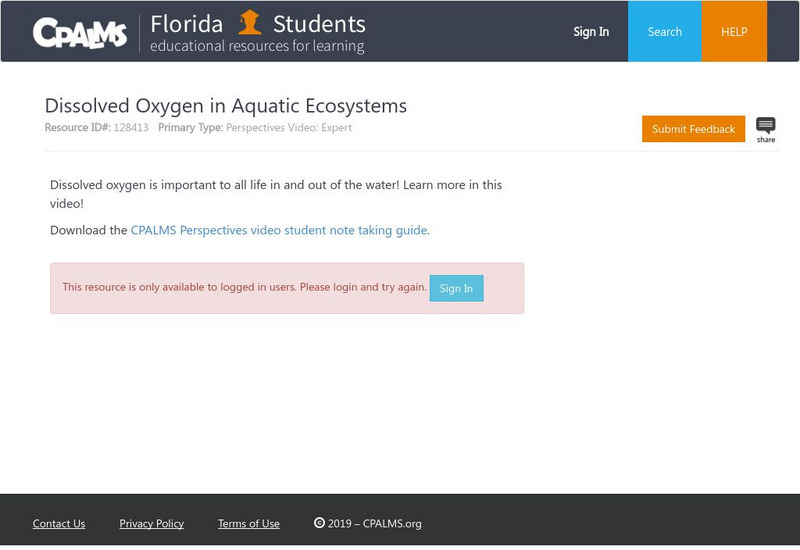Click the orange graduate student icon
The height and width of the screenshot is (550, 800).
(x=249, y=22)
